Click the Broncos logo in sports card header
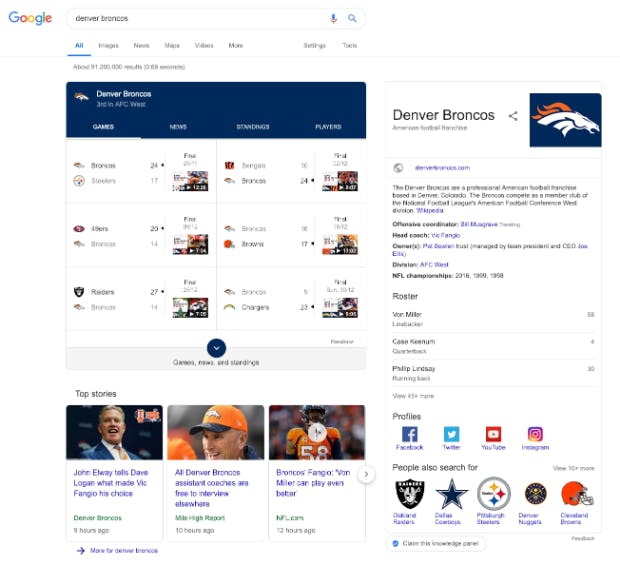 tap(81, 97)
